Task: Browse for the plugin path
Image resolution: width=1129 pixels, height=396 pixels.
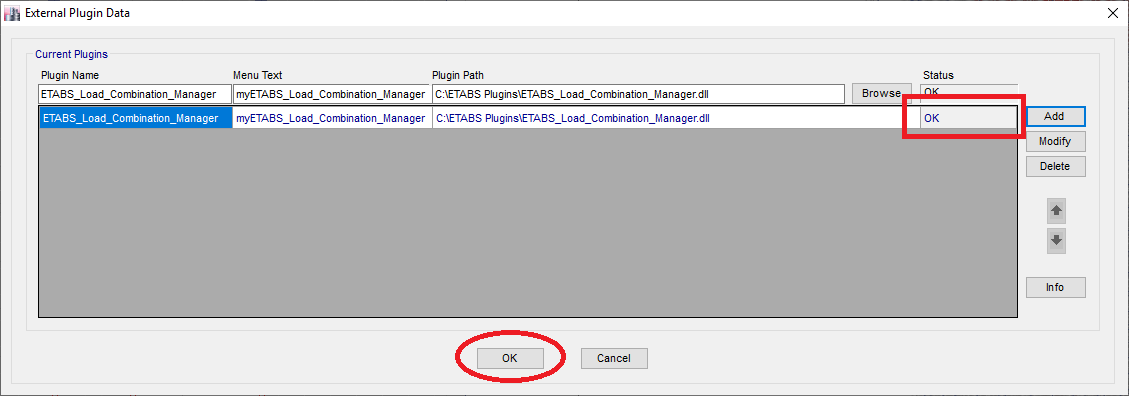Action: click(x=881, y=93)
